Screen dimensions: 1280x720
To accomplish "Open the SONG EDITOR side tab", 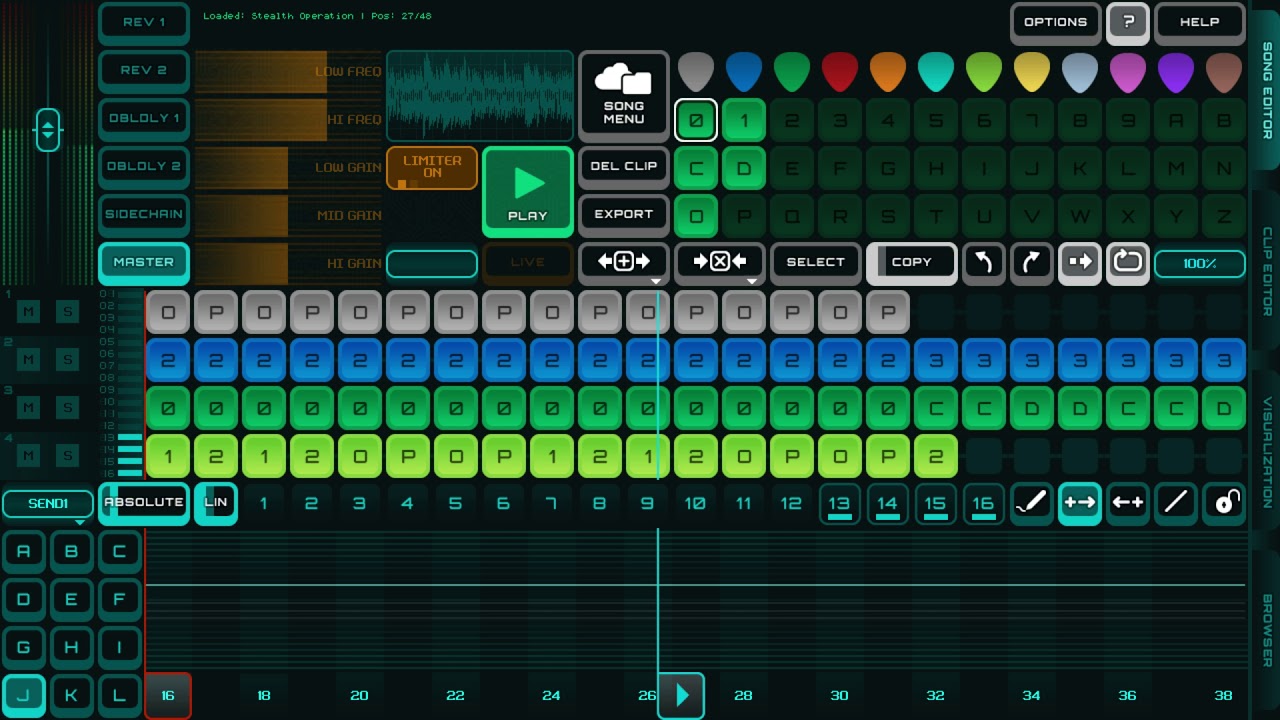I will [x=1266, y=90].
